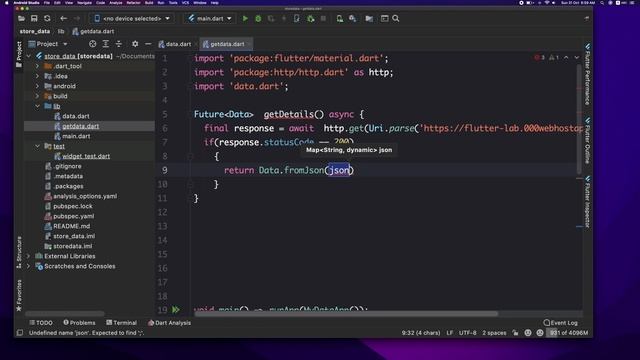
Task: Toggle the Structure tool window side tab
Action: click(x=19, y=252)
